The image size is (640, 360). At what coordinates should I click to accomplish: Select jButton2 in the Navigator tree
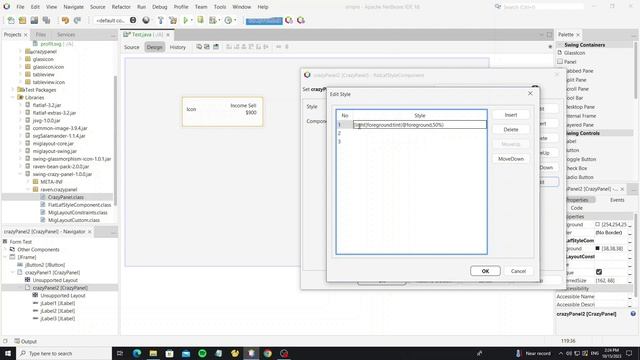pos(45,265)
